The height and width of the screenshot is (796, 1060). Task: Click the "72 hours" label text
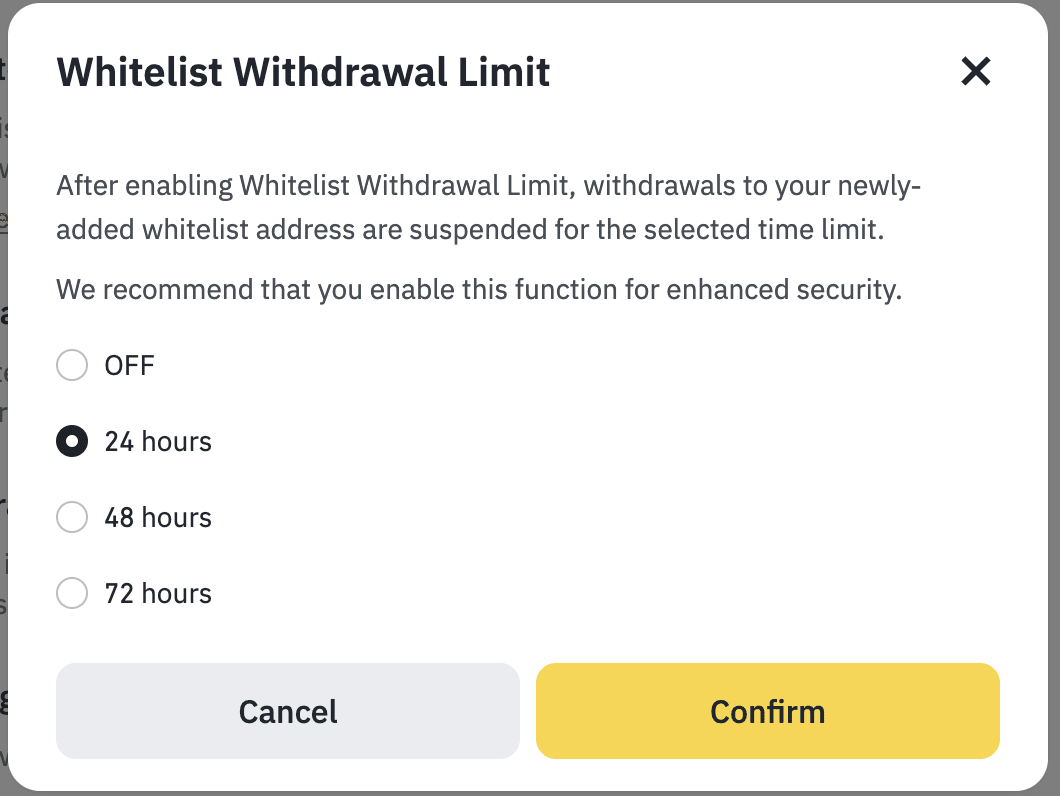158,594
